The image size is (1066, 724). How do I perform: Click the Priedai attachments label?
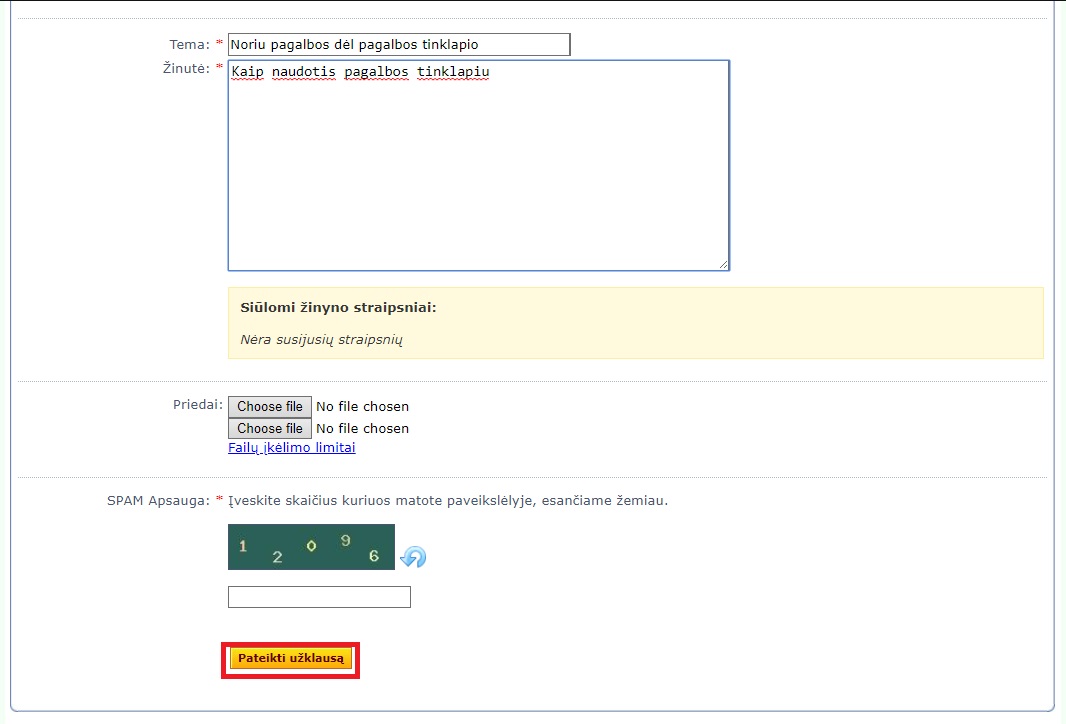click(197, 405)
